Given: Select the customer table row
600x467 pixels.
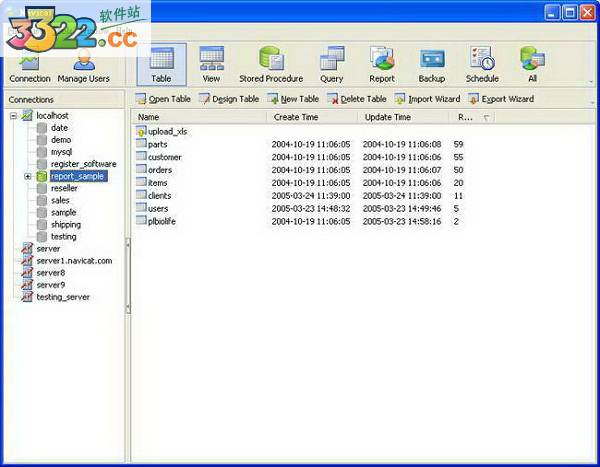Looking at the screenshot, I should tap(164, 157).
